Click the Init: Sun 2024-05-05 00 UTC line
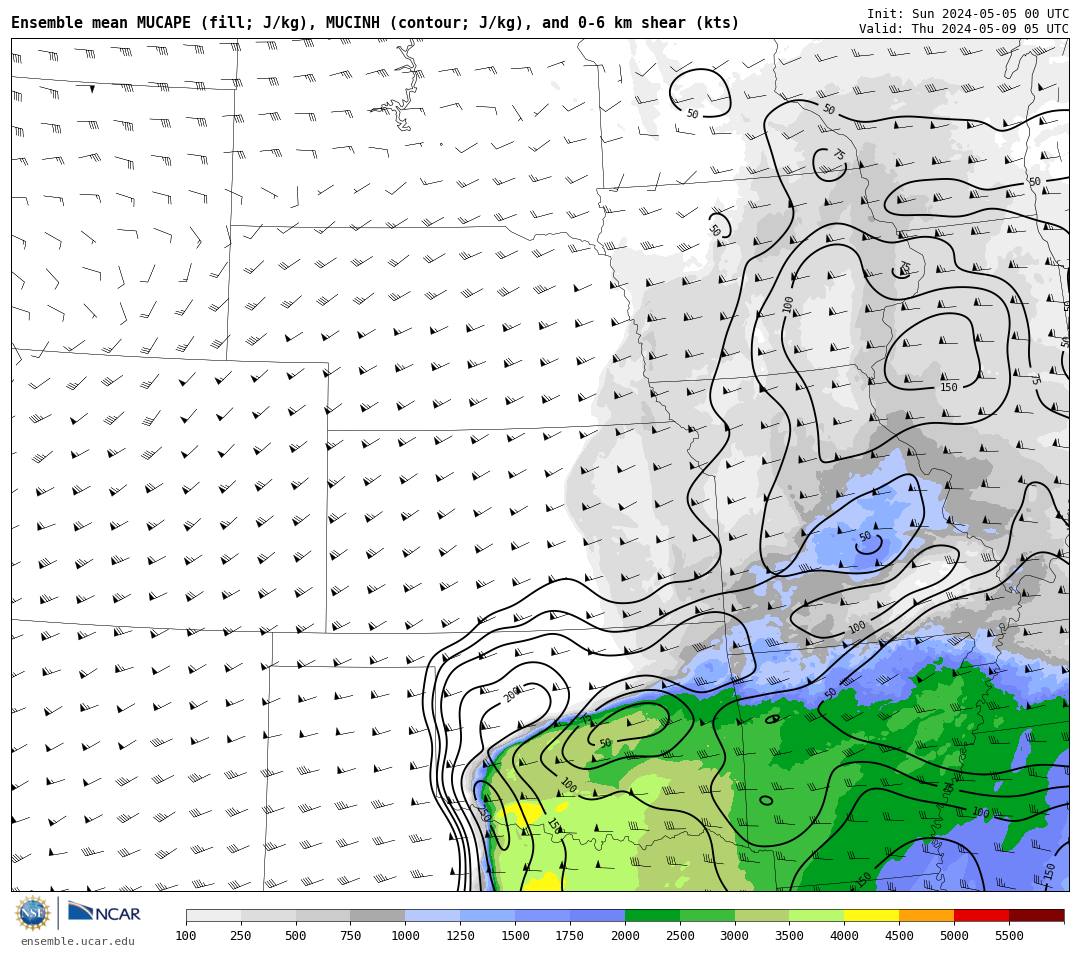This screenshot has width=1080, height=954. point(968,14)
